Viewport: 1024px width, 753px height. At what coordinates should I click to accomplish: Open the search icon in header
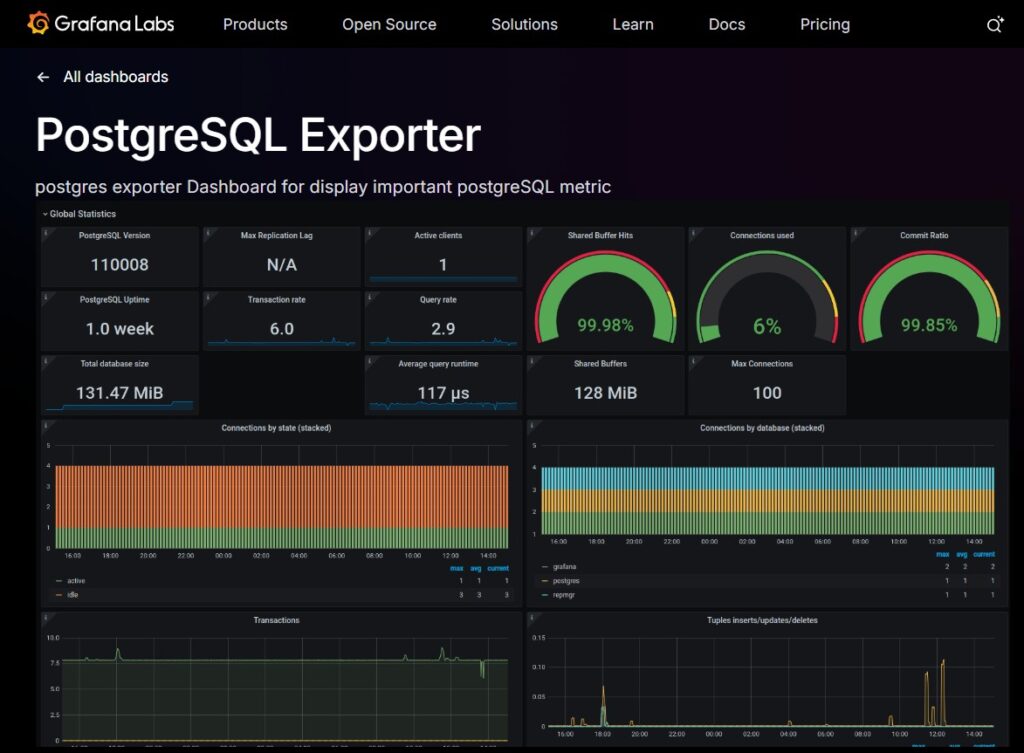pos(994,25)
